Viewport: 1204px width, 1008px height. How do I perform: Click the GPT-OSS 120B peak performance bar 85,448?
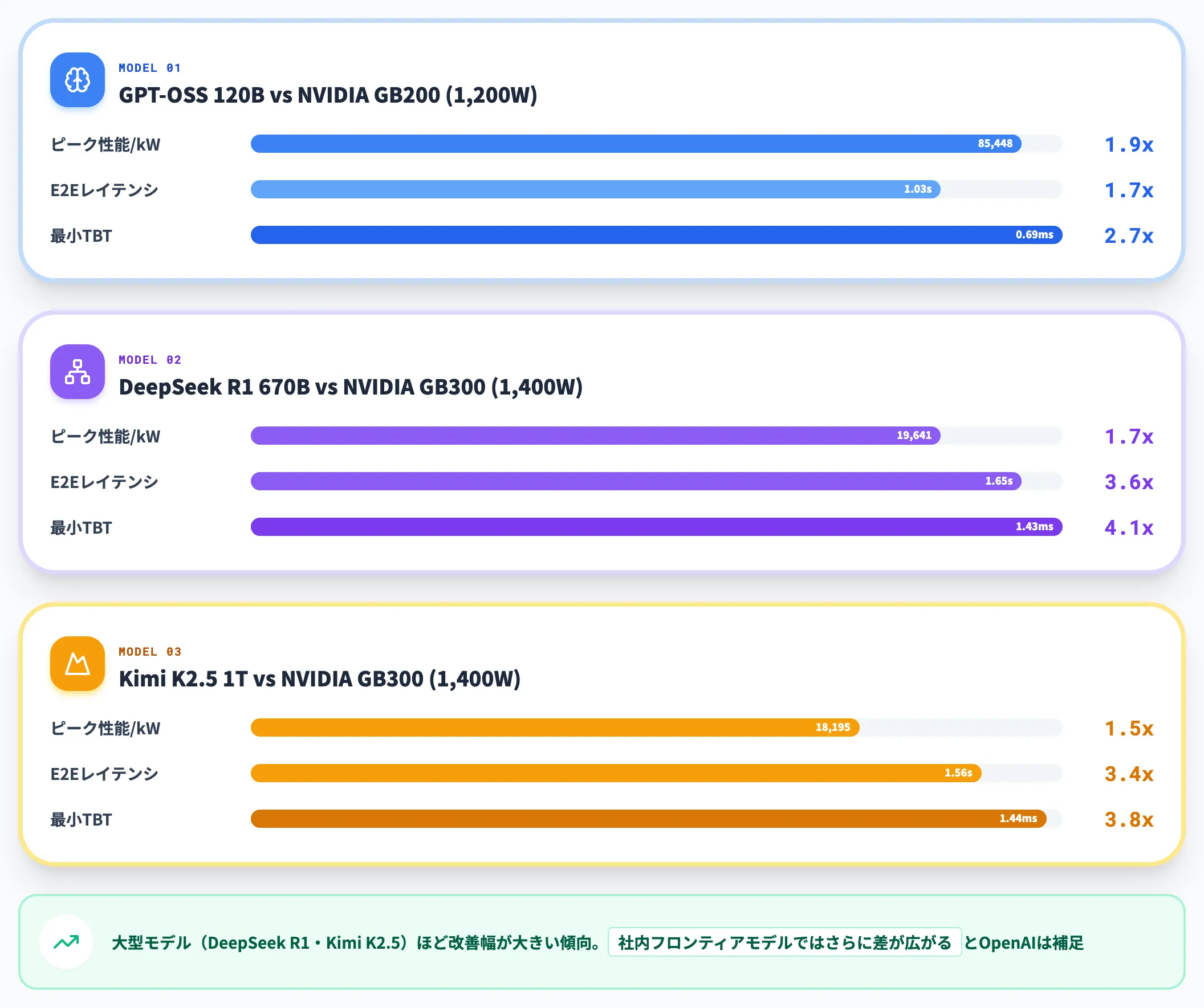[636, 143]
